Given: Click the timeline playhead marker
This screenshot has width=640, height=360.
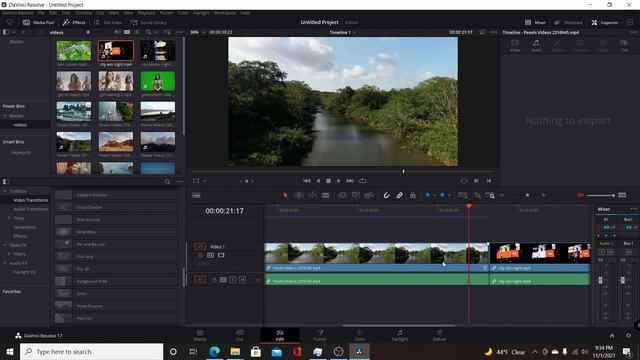Looking at the screenshot, I should tap(469, 206).
